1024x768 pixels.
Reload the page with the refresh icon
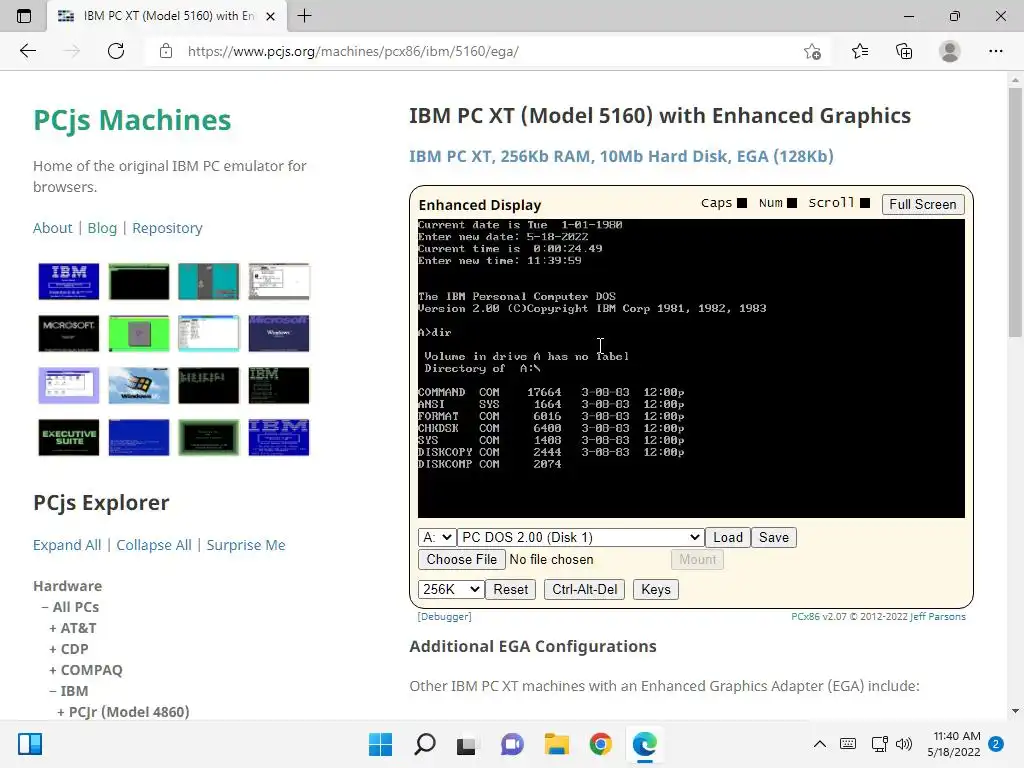[x=116, y=51]
